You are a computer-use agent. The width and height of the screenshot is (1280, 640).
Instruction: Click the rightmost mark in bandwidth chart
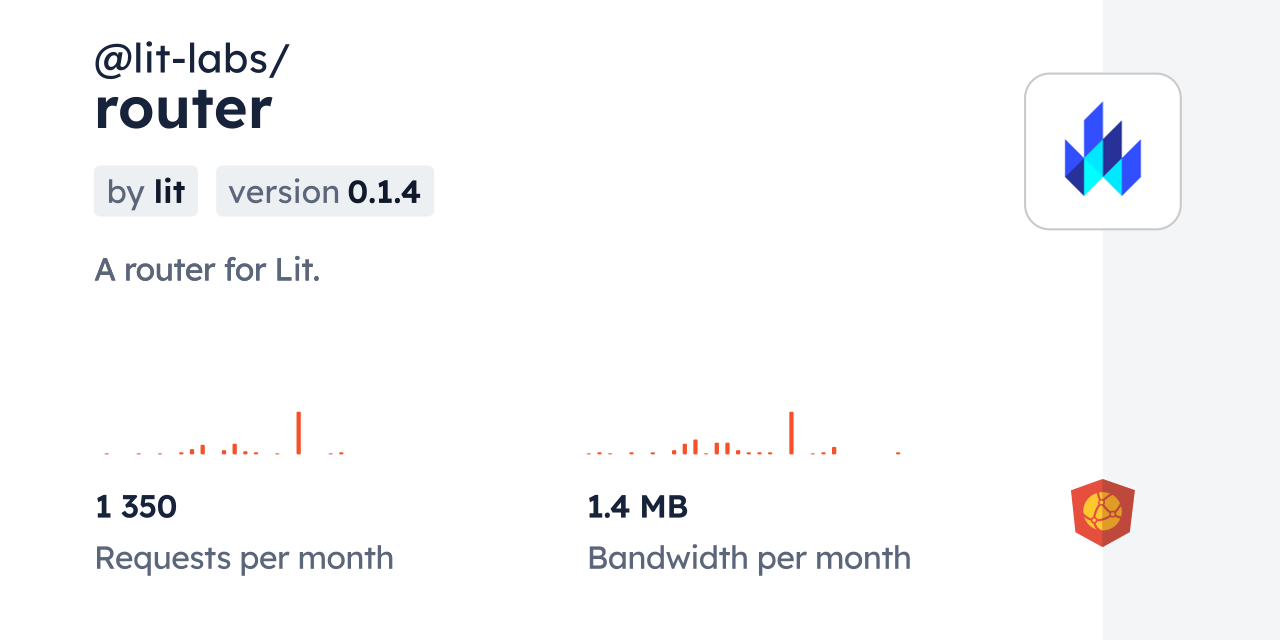tap(898, 453)
